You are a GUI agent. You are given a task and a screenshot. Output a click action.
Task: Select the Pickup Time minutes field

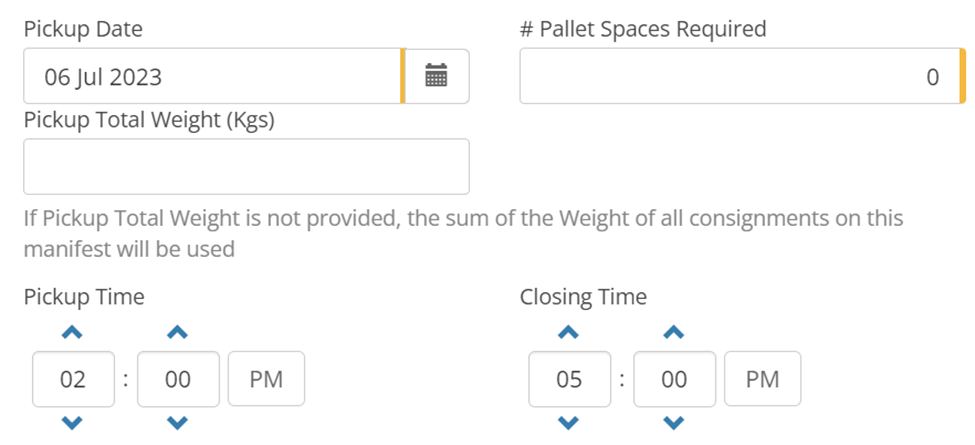(x=178, y=379)
